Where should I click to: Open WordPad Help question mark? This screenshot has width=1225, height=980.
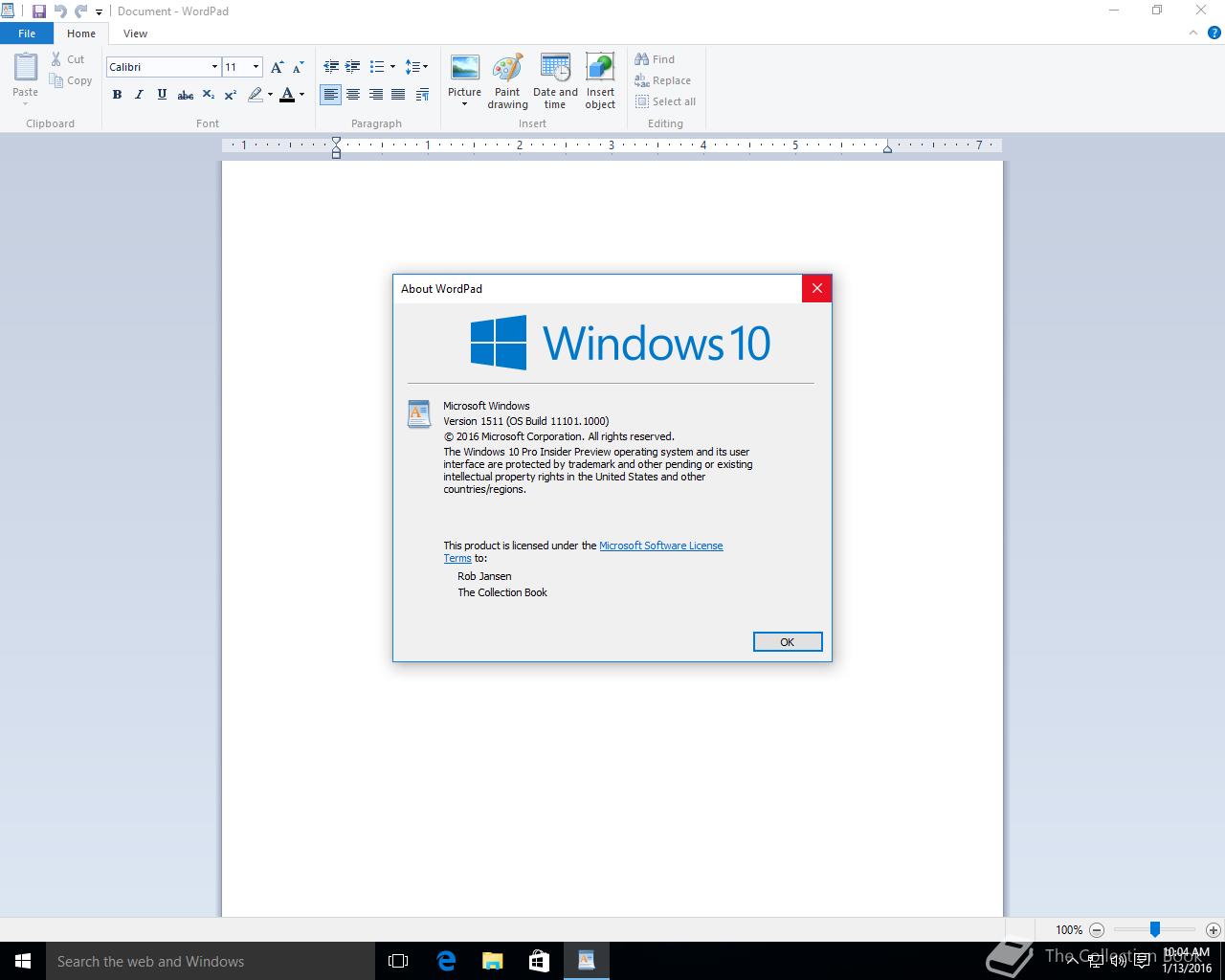1214,33
